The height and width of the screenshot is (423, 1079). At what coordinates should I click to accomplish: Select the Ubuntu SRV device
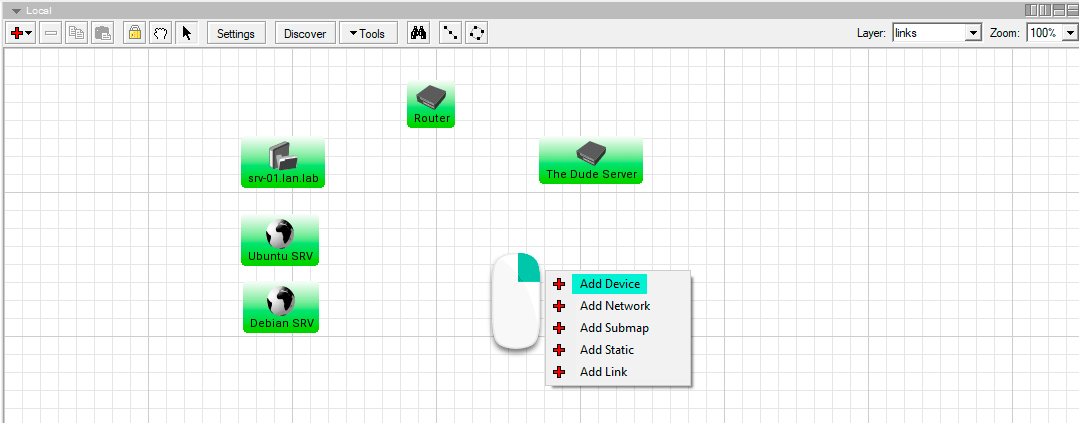pos(280,240)
